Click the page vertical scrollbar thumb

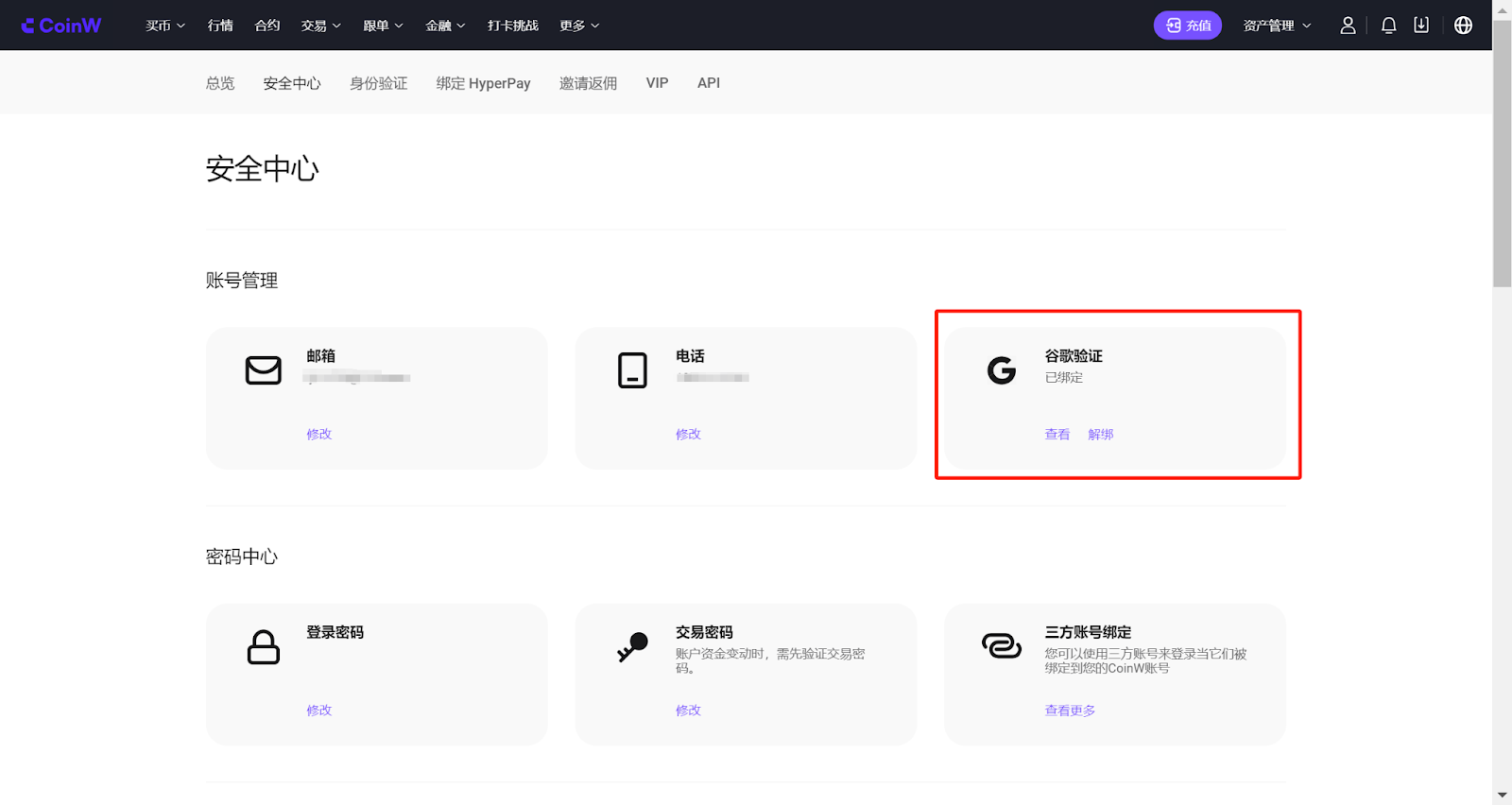(1502, 152)
